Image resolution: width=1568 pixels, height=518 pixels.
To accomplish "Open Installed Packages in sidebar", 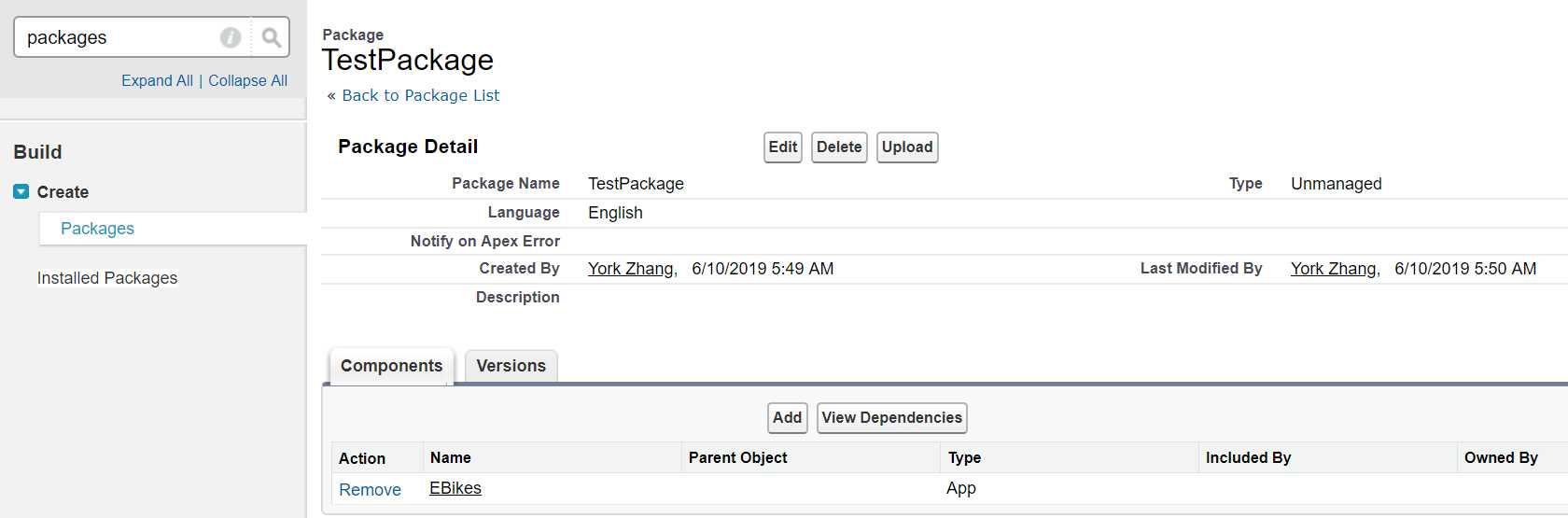I will [x=107, y=278].
